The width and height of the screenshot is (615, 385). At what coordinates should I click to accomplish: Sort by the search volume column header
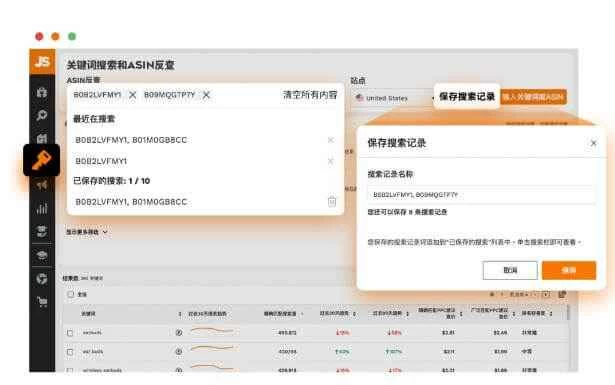(x=280, y=314)
